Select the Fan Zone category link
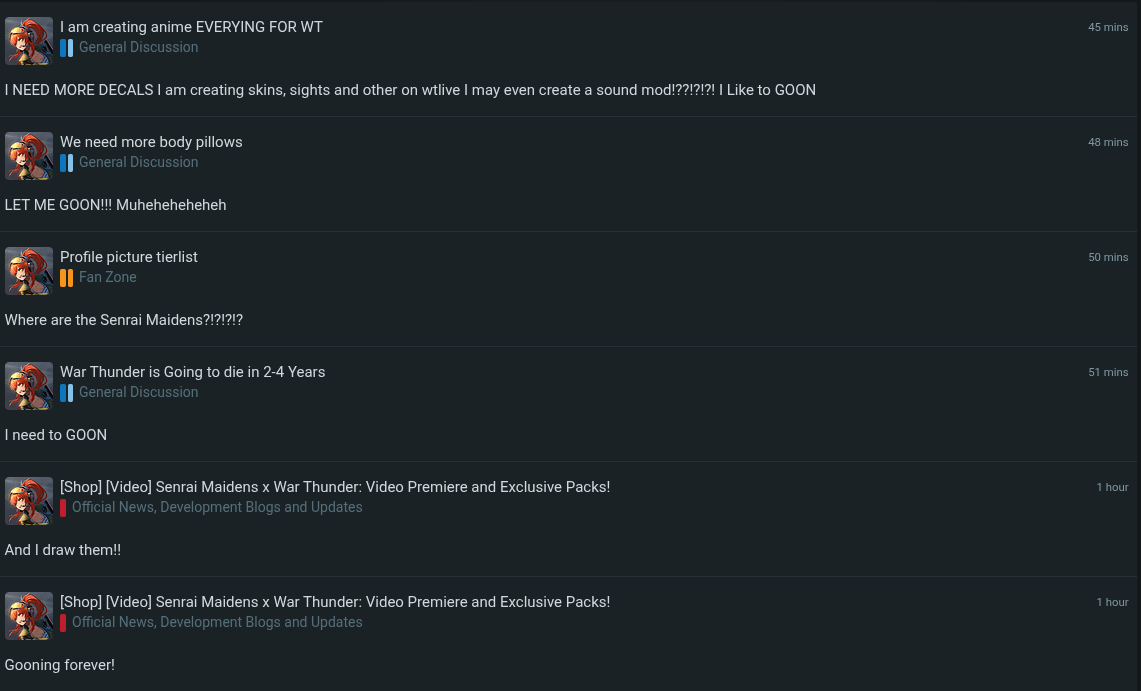The image size is (1141, 691). click(x=108, y=277)
